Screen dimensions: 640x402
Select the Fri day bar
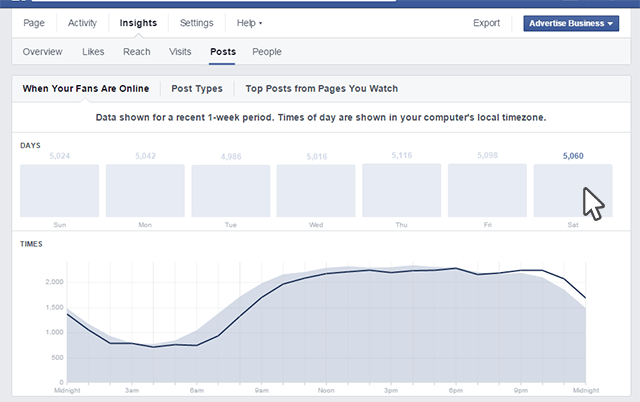[x=487, y=190]
